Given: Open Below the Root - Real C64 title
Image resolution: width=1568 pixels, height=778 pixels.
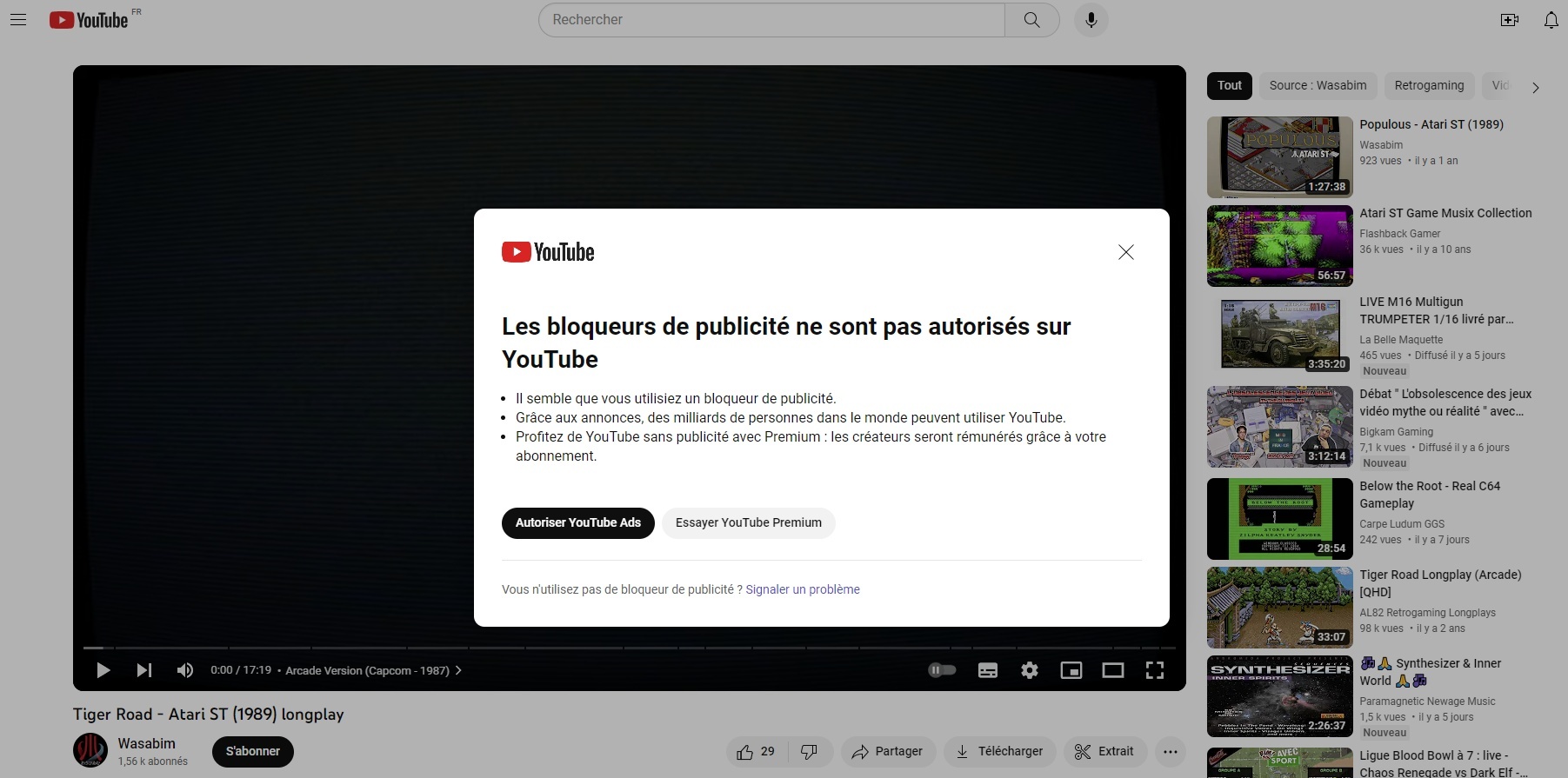Looking at the screenshot, I should point(1431,495).
